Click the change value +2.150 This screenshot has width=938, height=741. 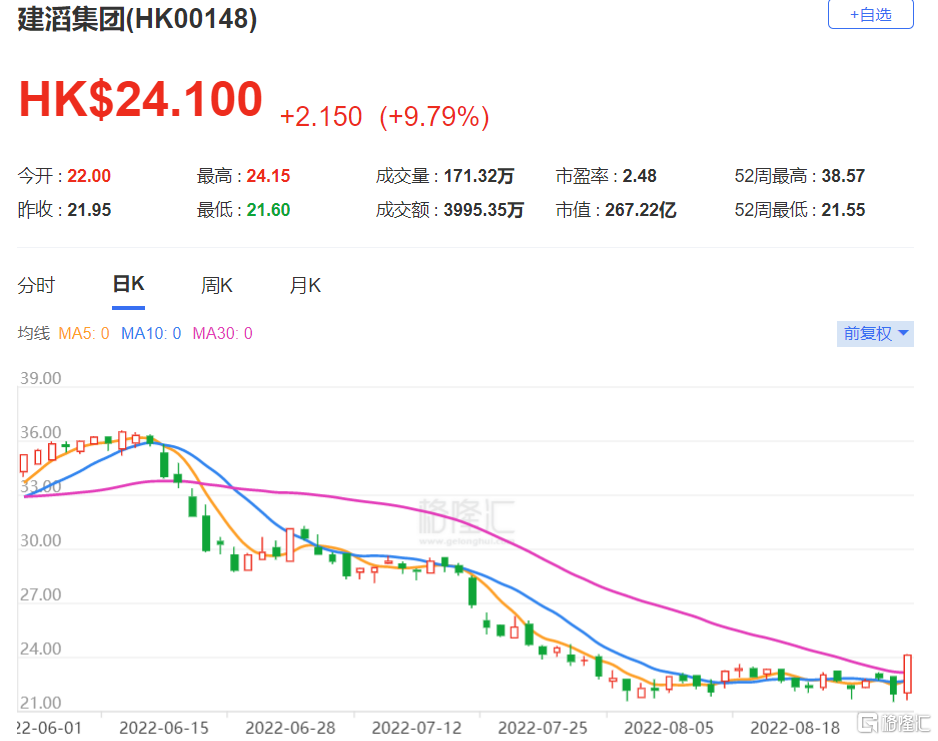tap(321, 117)
